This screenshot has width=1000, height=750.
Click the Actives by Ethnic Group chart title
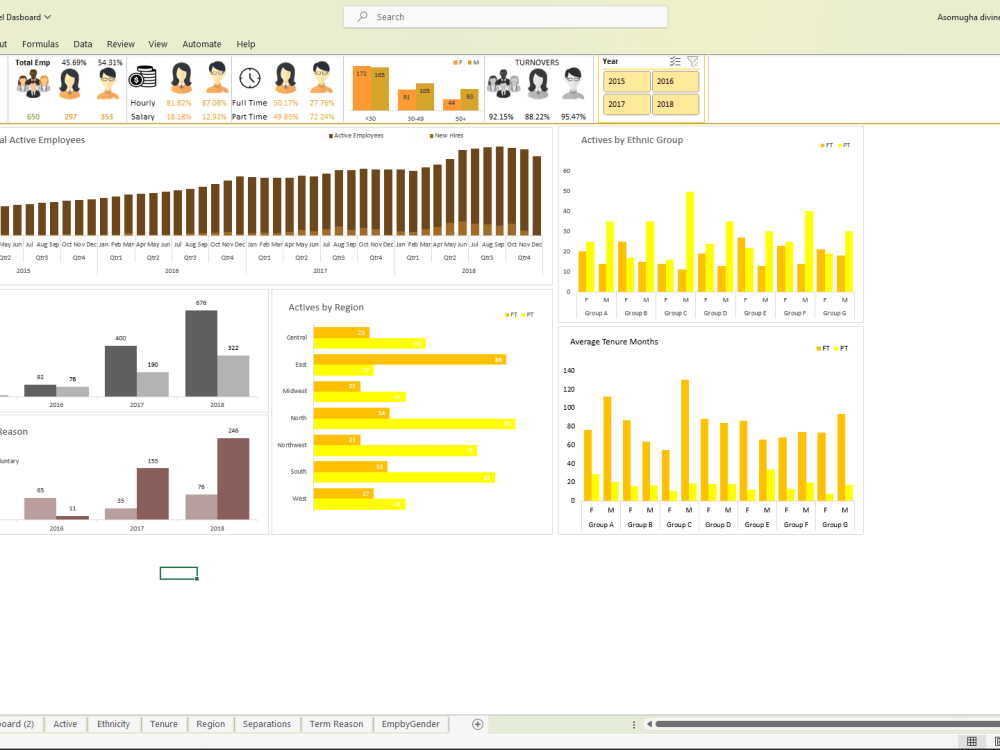pos(632,140)
